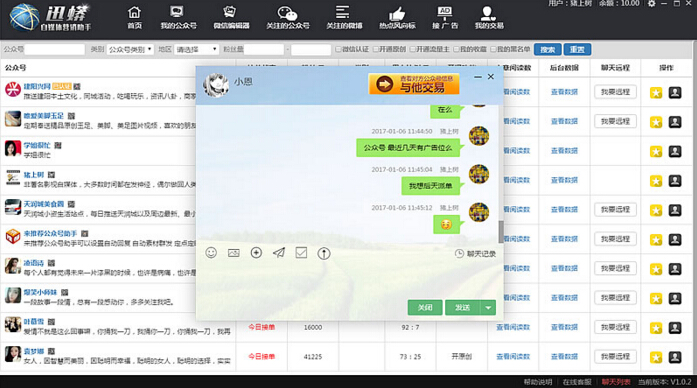The height and width of the screenshot is (388, 697).
Task: Open 查看阅读数 link in 袁梦娜 row
Action: (513, 356)
